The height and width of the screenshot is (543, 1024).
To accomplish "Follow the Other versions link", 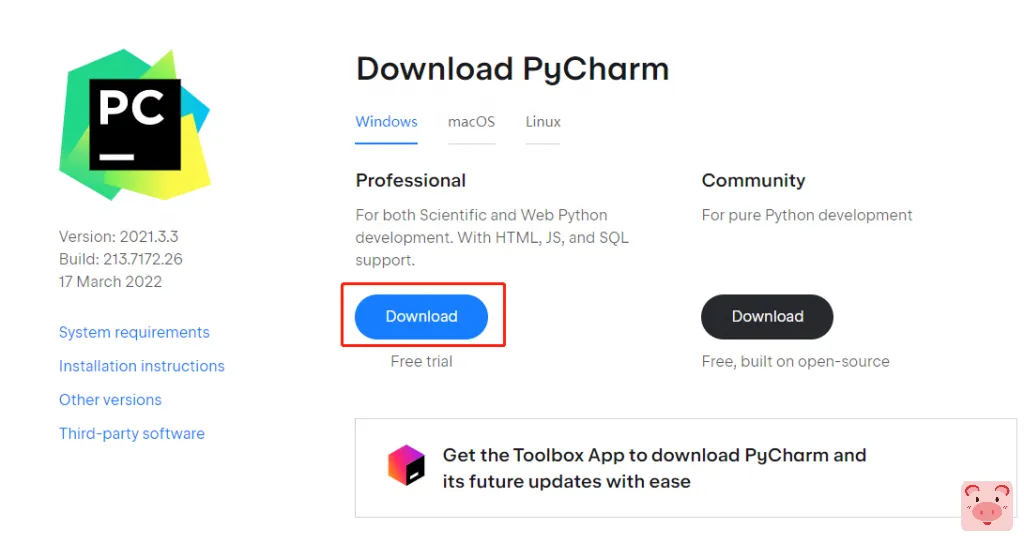I will coord(110,400).
